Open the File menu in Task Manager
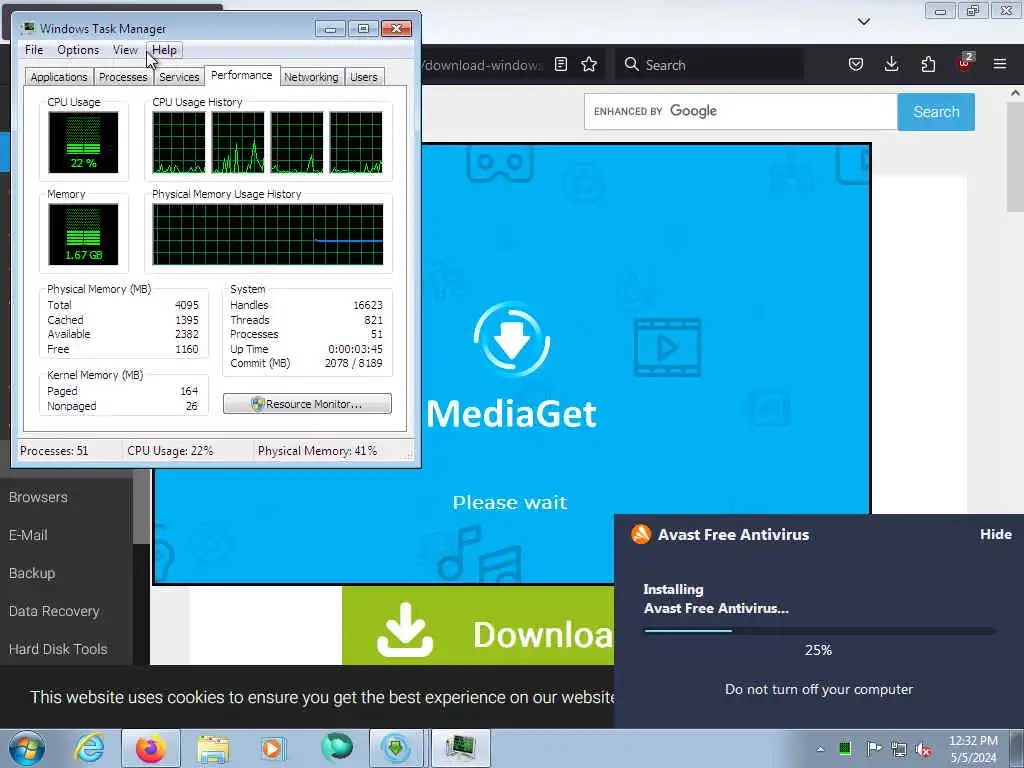The image size is (1024, 768). pos(34,50)
